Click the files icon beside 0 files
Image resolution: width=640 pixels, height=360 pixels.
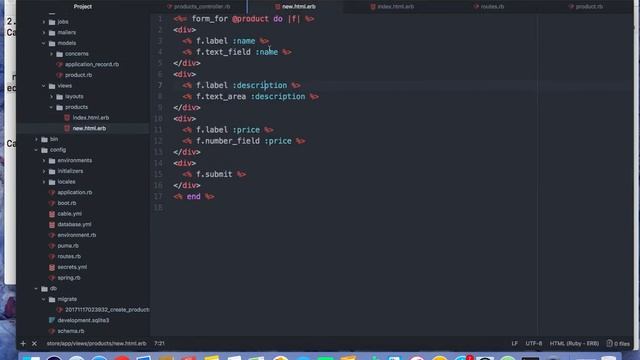[x=609, y=343]
